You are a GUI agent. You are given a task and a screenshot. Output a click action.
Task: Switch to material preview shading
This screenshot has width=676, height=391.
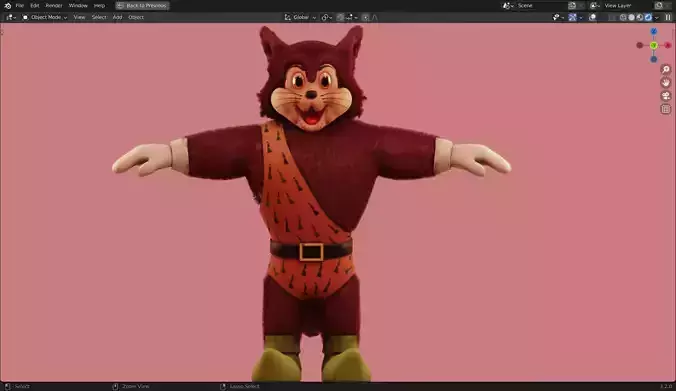tap(640, 17)
